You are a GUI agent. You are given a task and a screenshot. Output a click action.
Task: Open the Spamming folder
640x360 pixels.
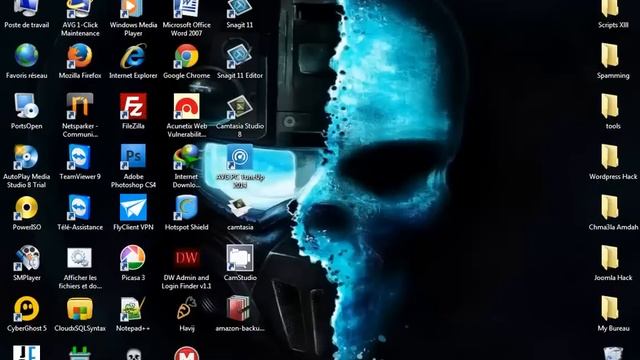610,56
